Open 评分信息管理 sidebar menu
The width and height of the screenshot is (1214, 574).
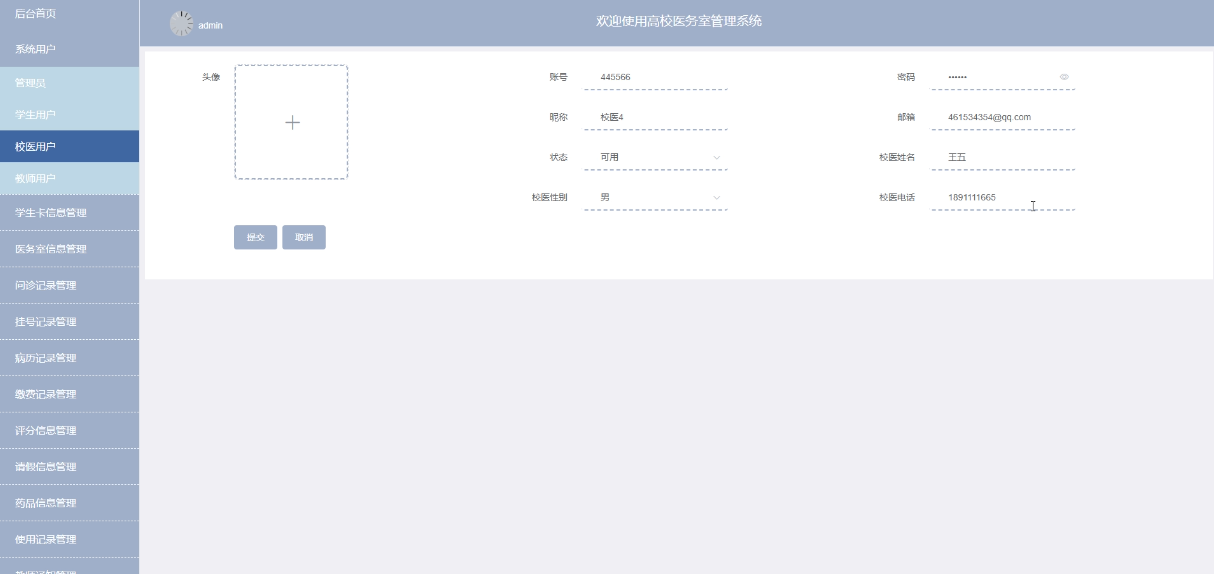coord(70,430)
